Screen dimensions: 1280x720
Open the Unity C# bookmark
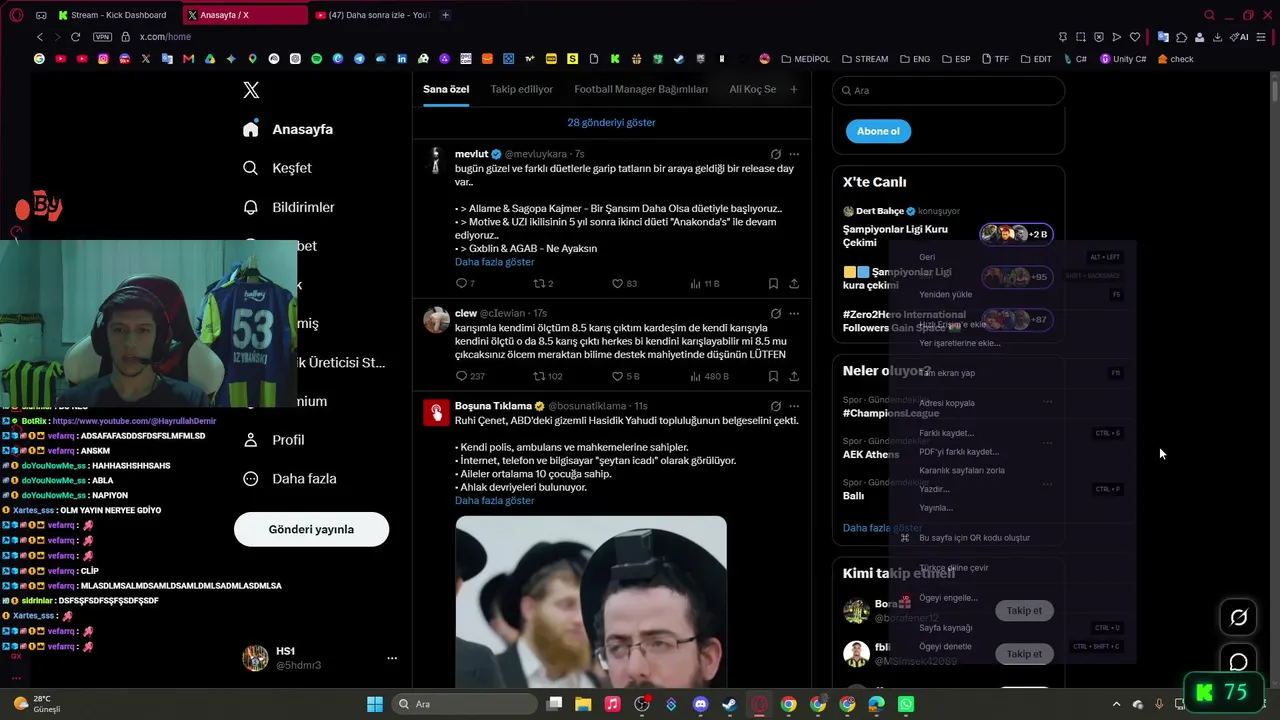coord(1123,59)
